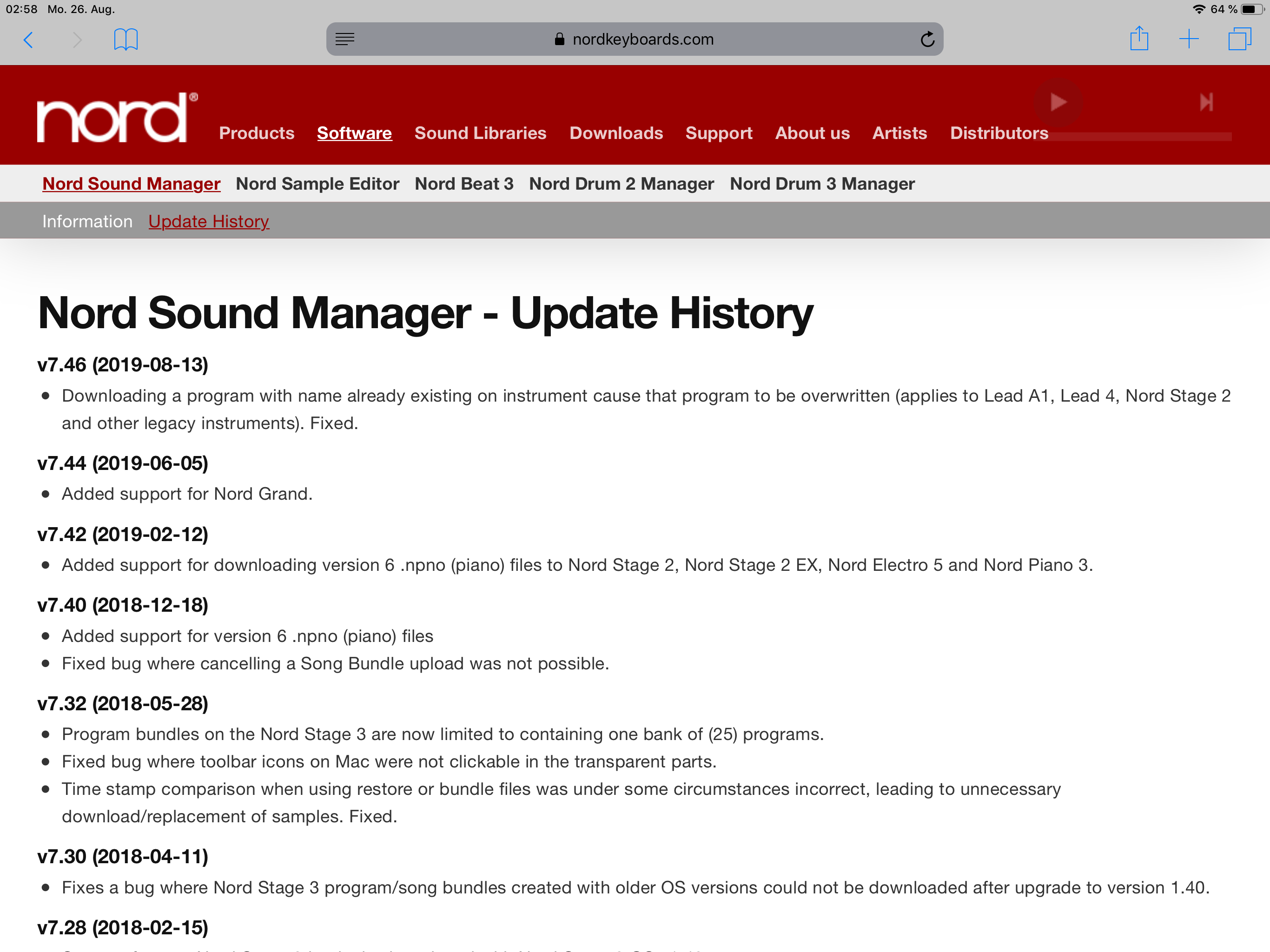Go to Nord Sample Editor

[317, 184]
